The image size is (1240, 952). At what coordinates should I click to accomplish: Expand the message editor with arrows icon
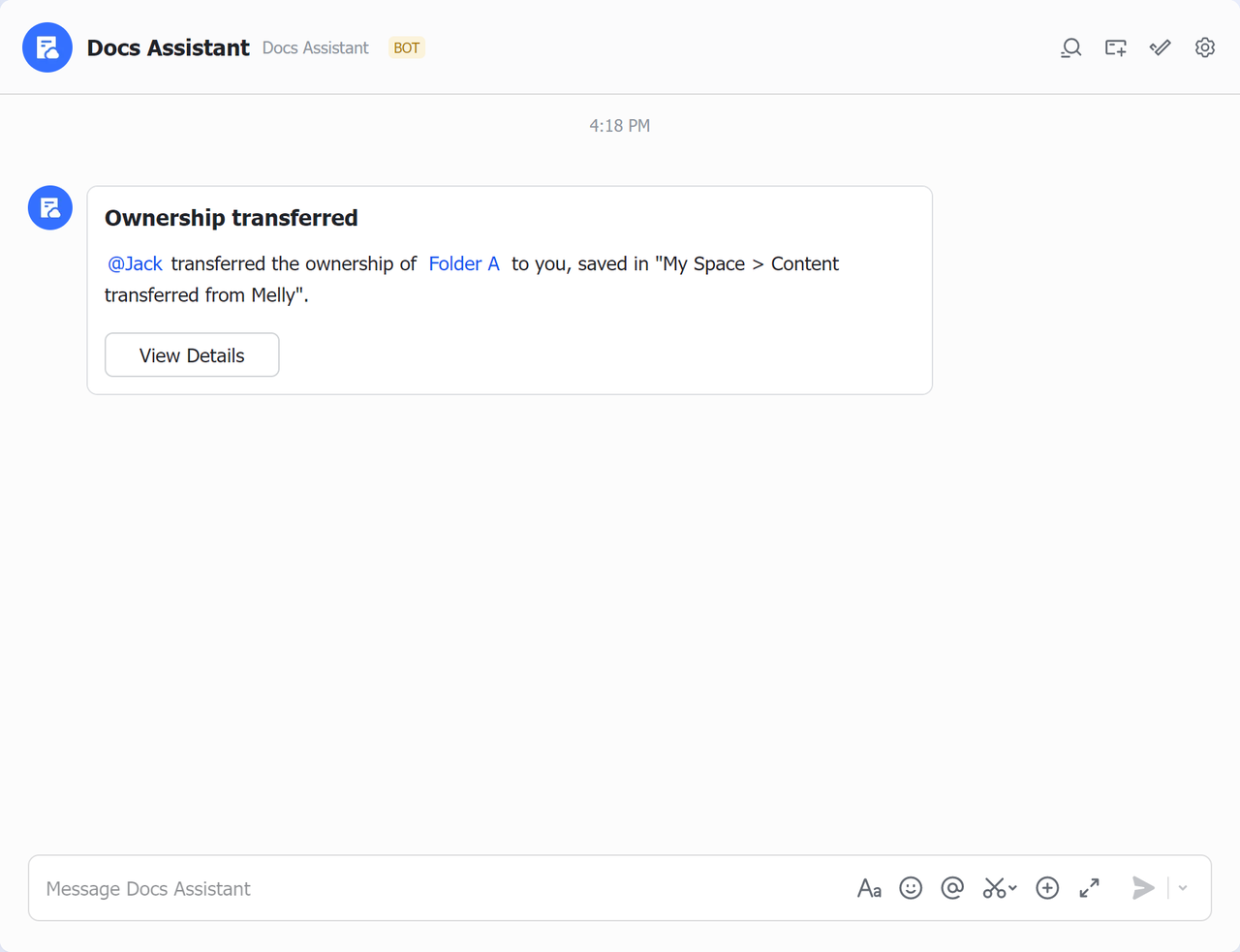1089,888
